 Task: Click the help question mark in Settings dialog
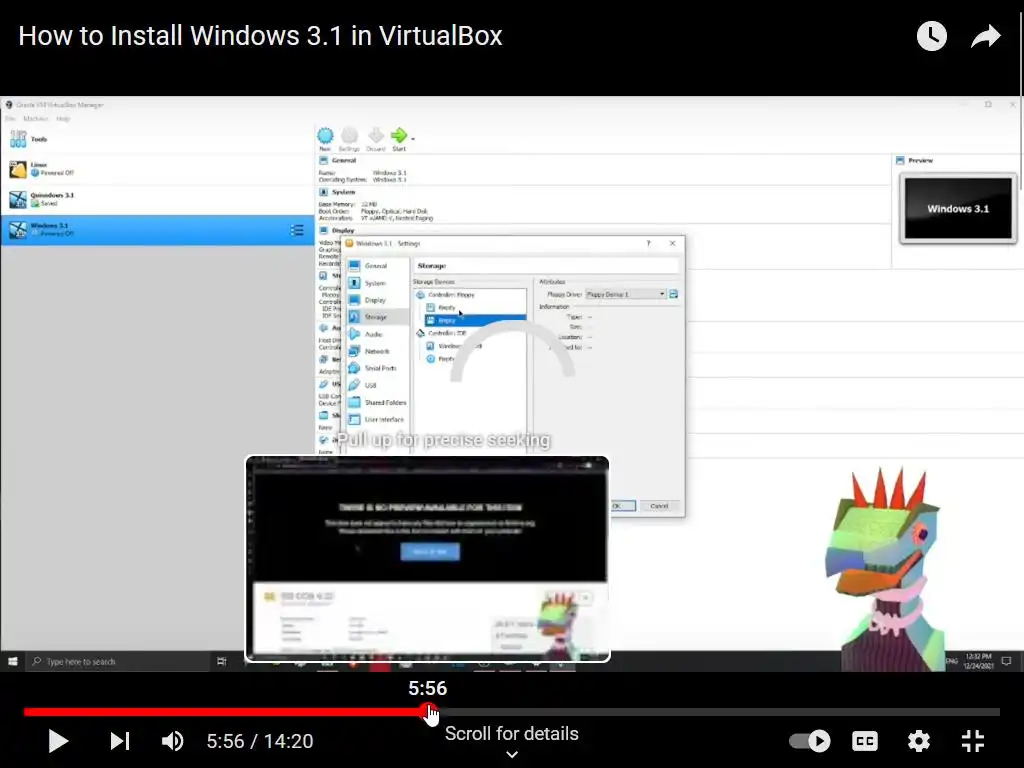648,243
